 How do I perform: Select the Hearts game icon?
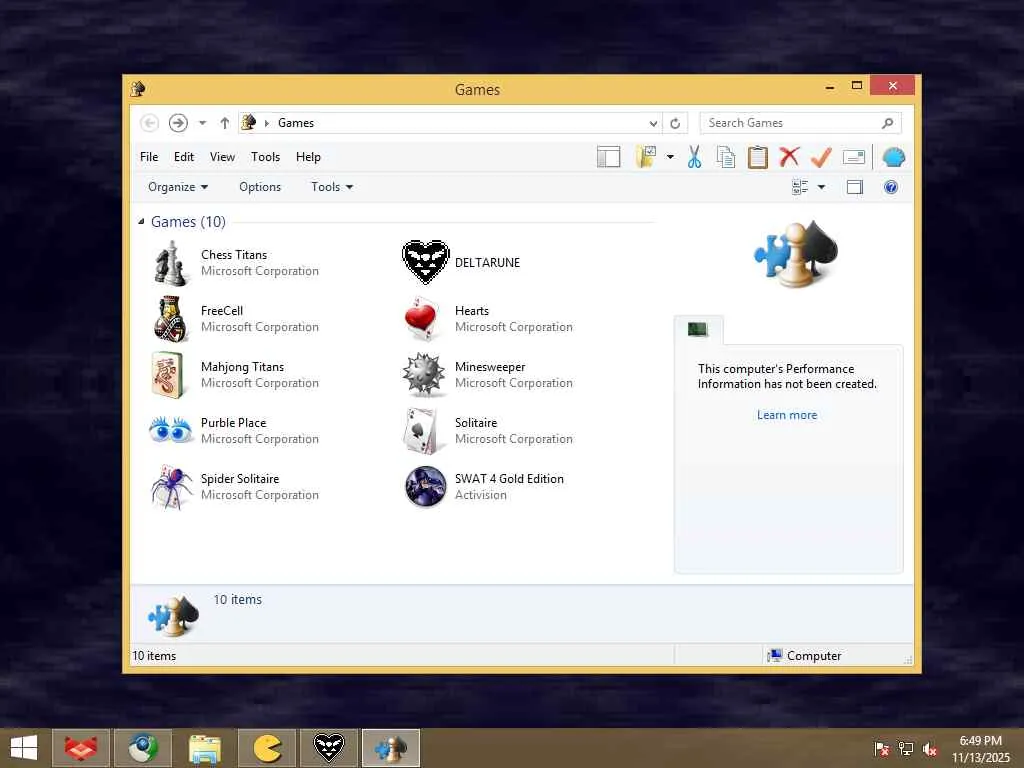click(421, 319)
